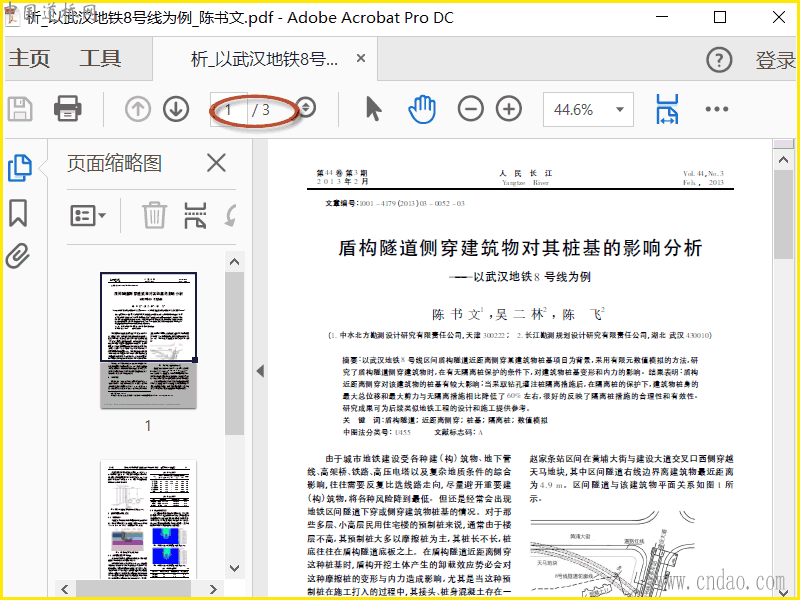
Task: Select the 析_以武汉地铁8号 document tab
Action: 264,59
